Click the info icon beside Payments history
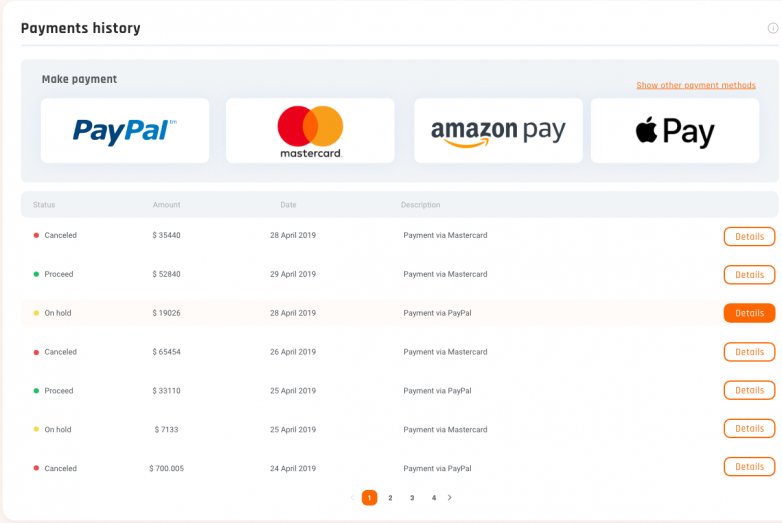This screenshot has height=523, width=782. [x=773, y=28]
